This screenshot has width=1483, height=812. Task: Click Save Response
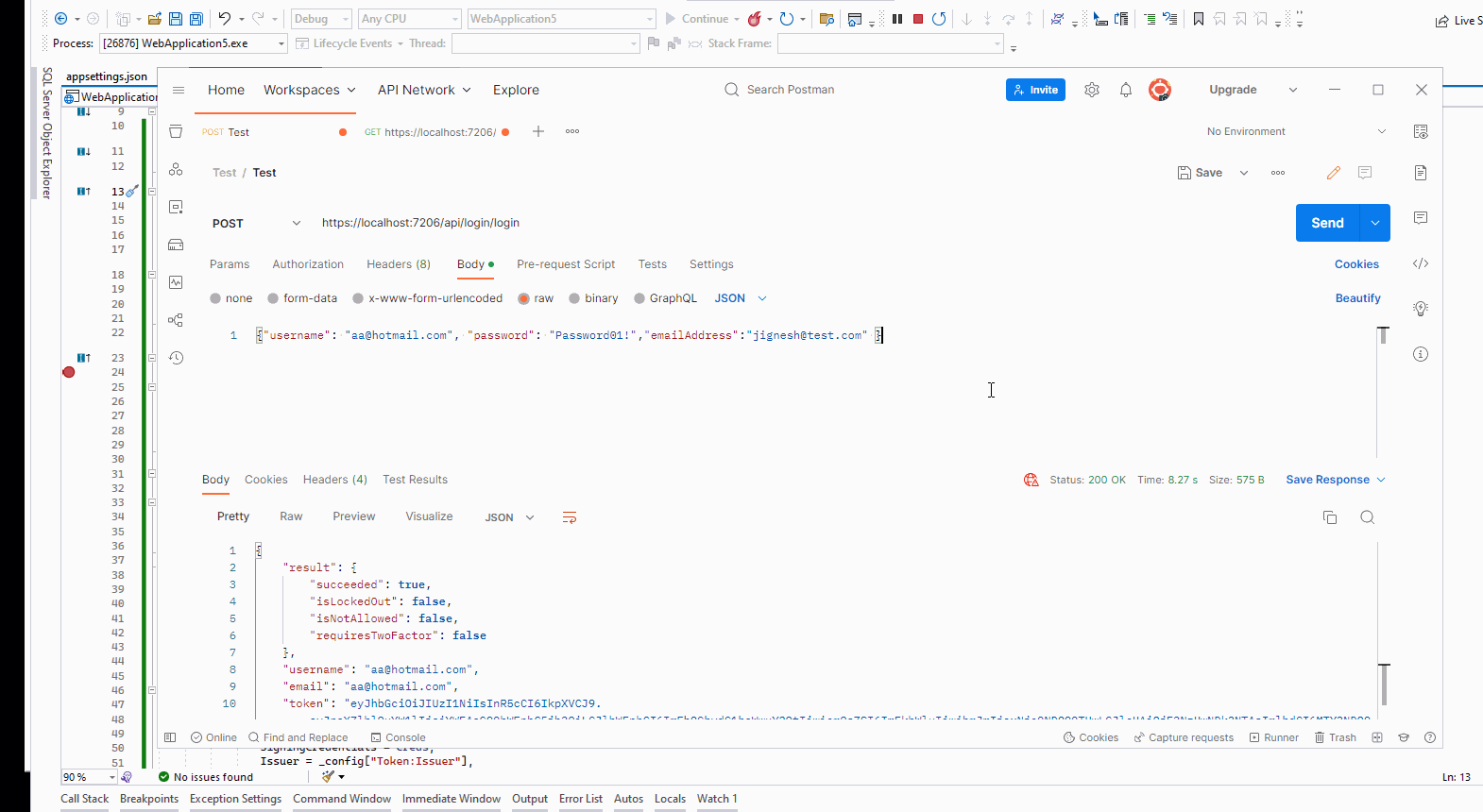(1327, 480)
